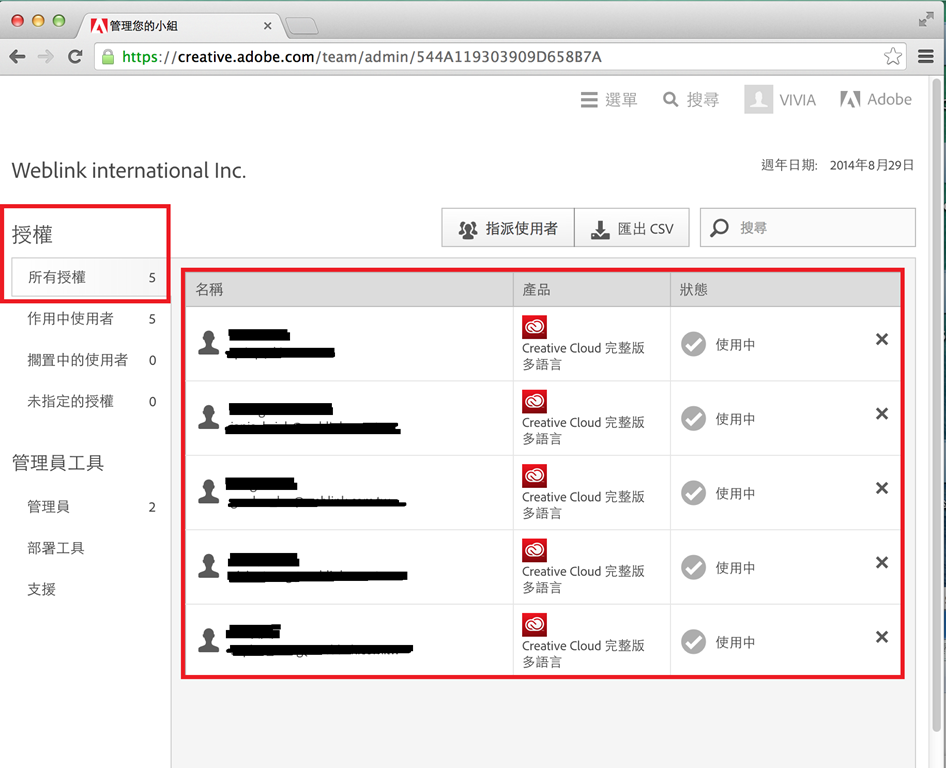Click the first row's Creative Cloud icon

coord(535,327)
